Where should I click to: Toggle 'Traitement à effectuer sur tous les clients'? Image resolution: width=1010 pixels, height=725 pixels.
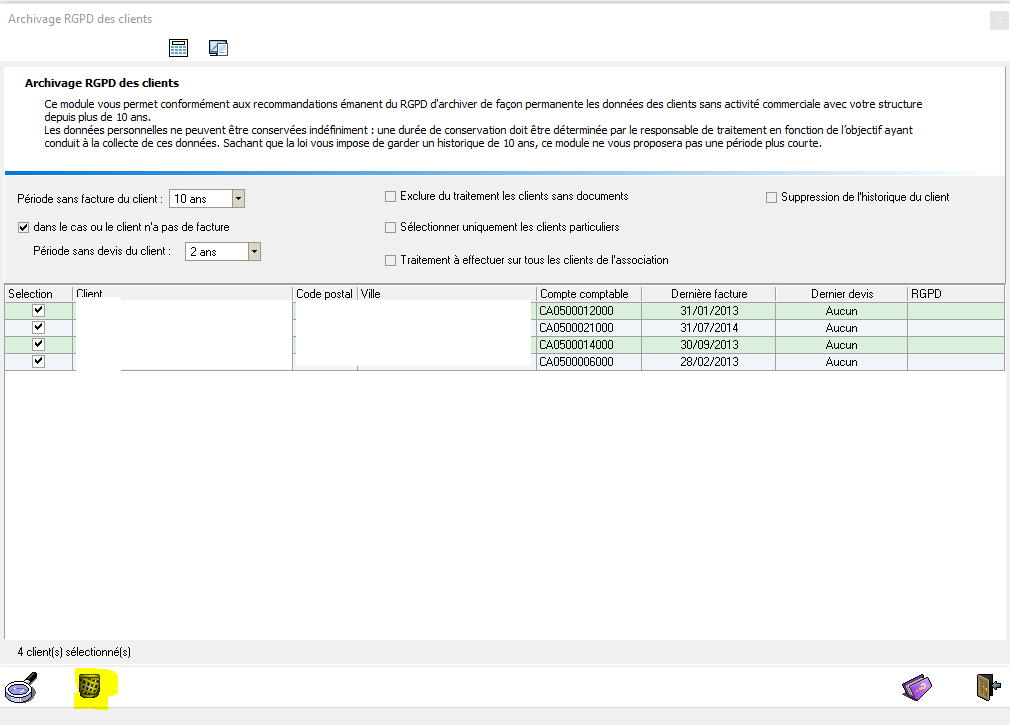pyautogui.click(x=391, y=261)
